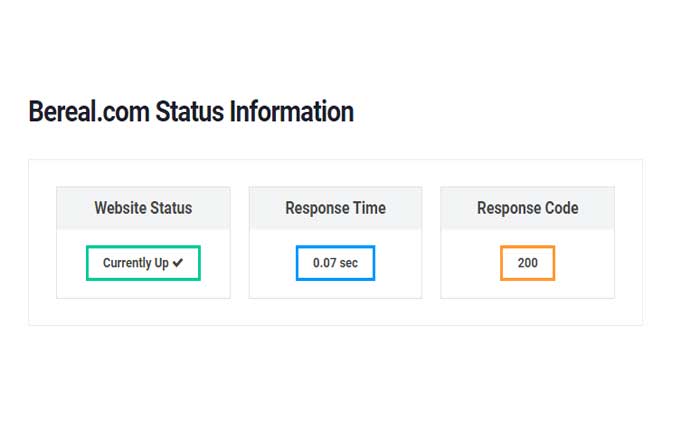Click the word Status in the page heading

click(189, 111)
